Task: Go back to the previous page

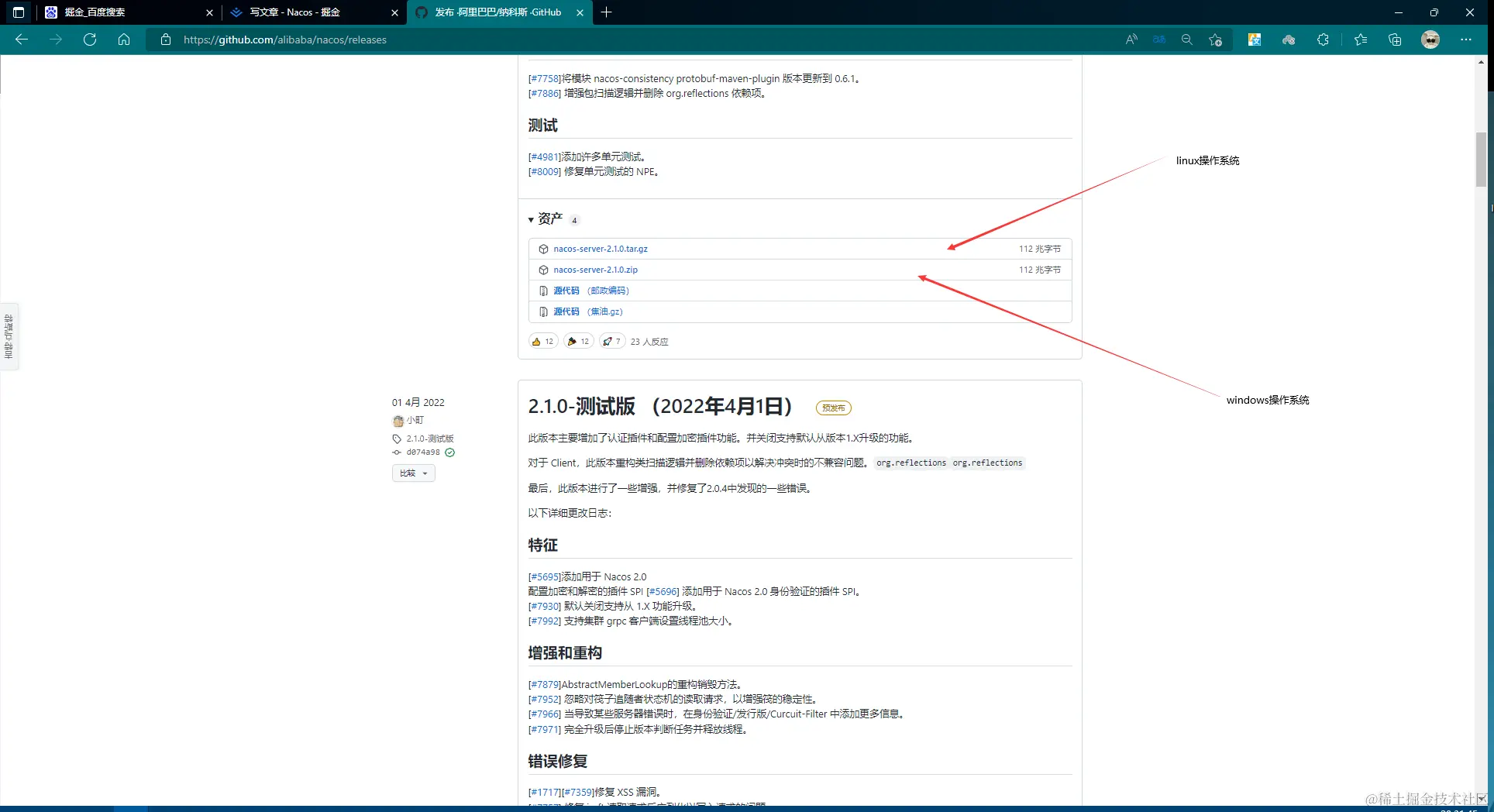Action: 22,40
